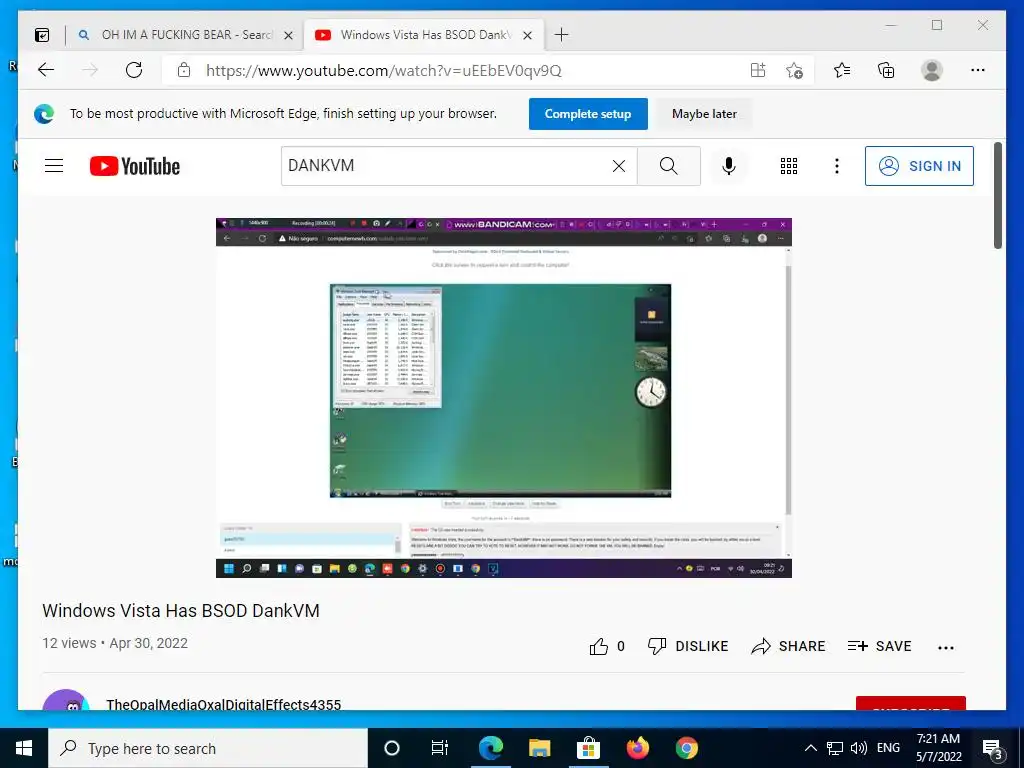Click Complete setup button

tap(588, 114)
